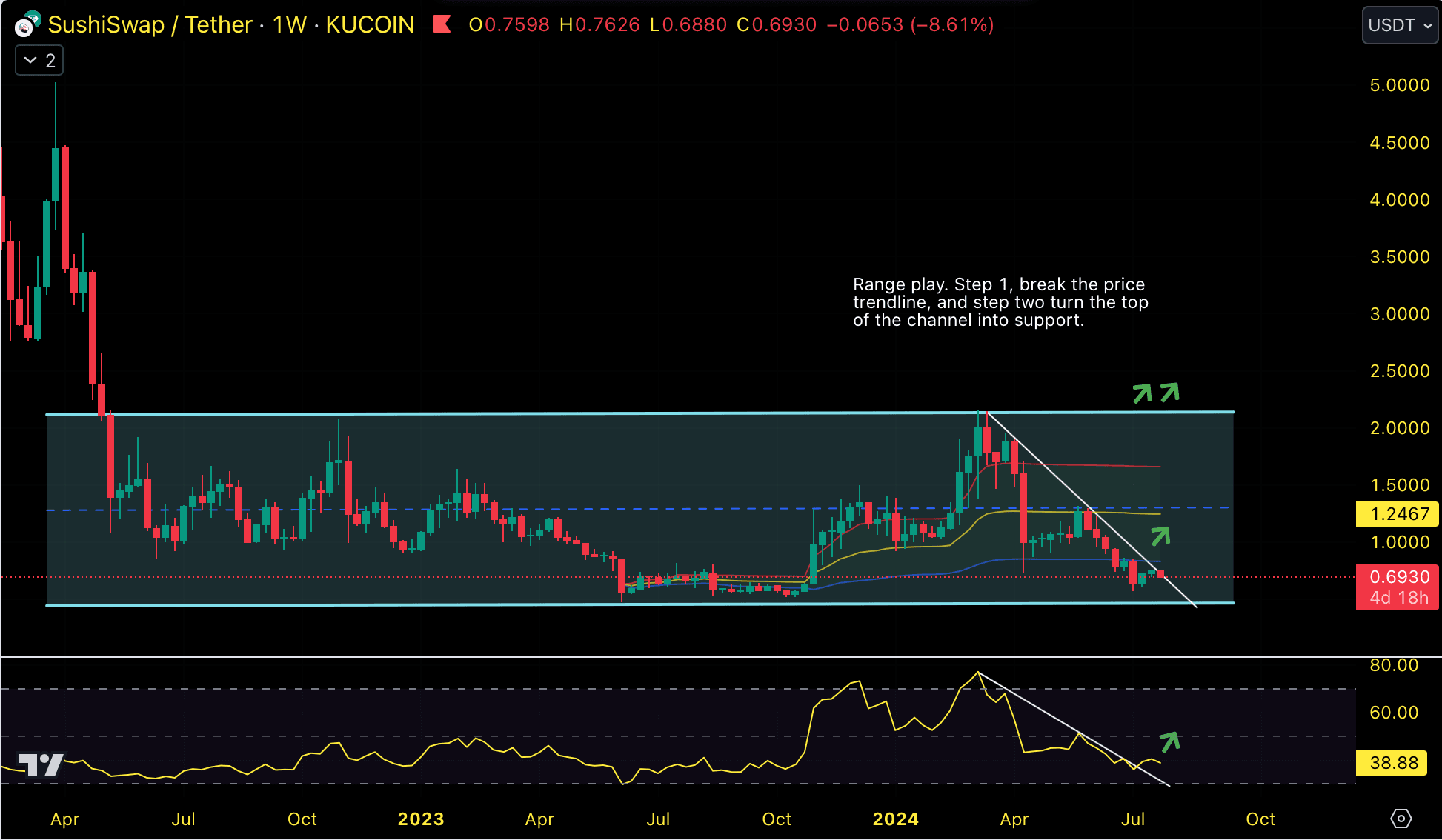Click the 2023 label on time axis
Screen dimensions: 1442x840
pos(421,819)
